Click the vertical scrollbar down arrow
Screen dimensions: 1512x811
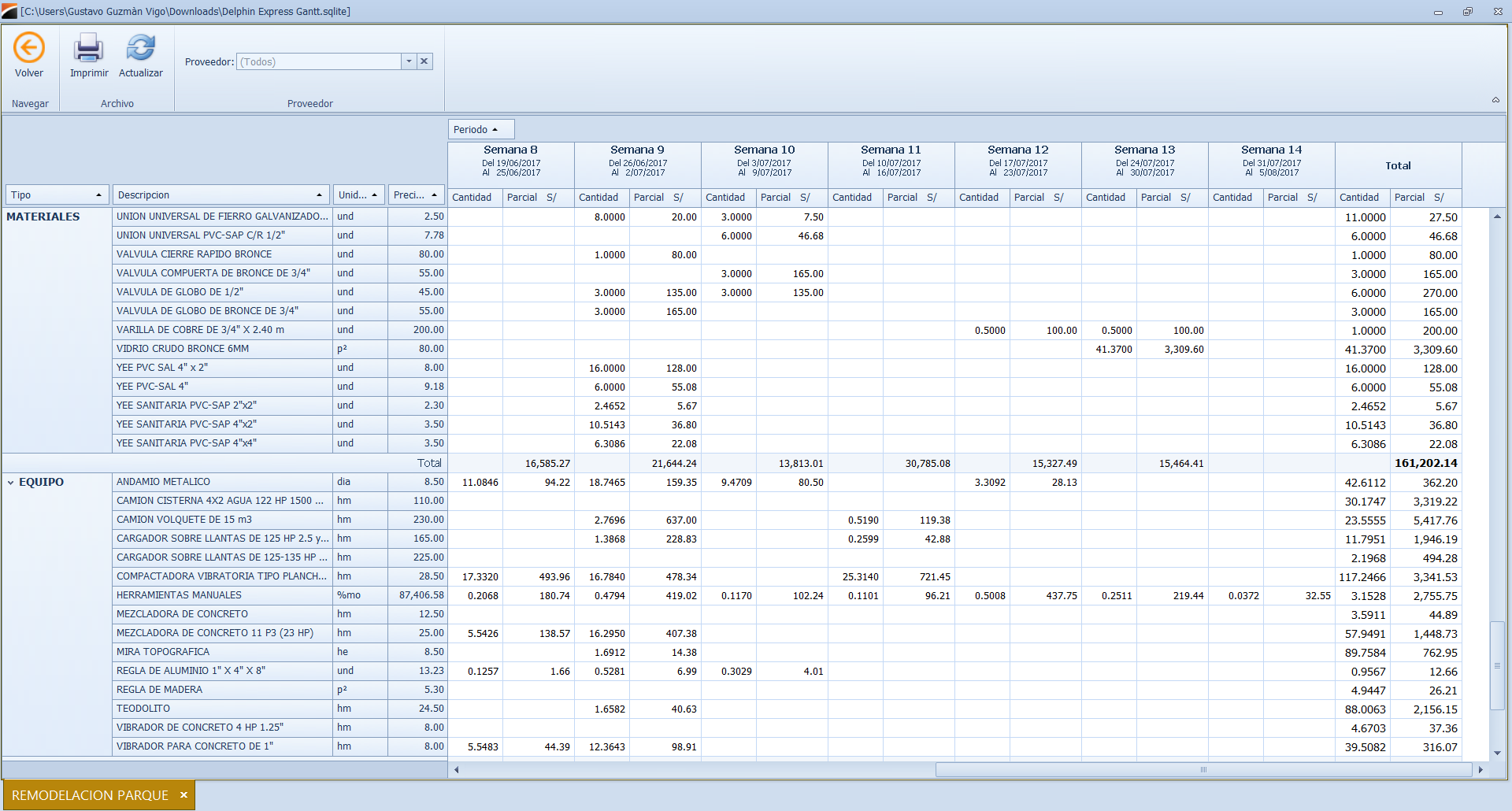1497,753
